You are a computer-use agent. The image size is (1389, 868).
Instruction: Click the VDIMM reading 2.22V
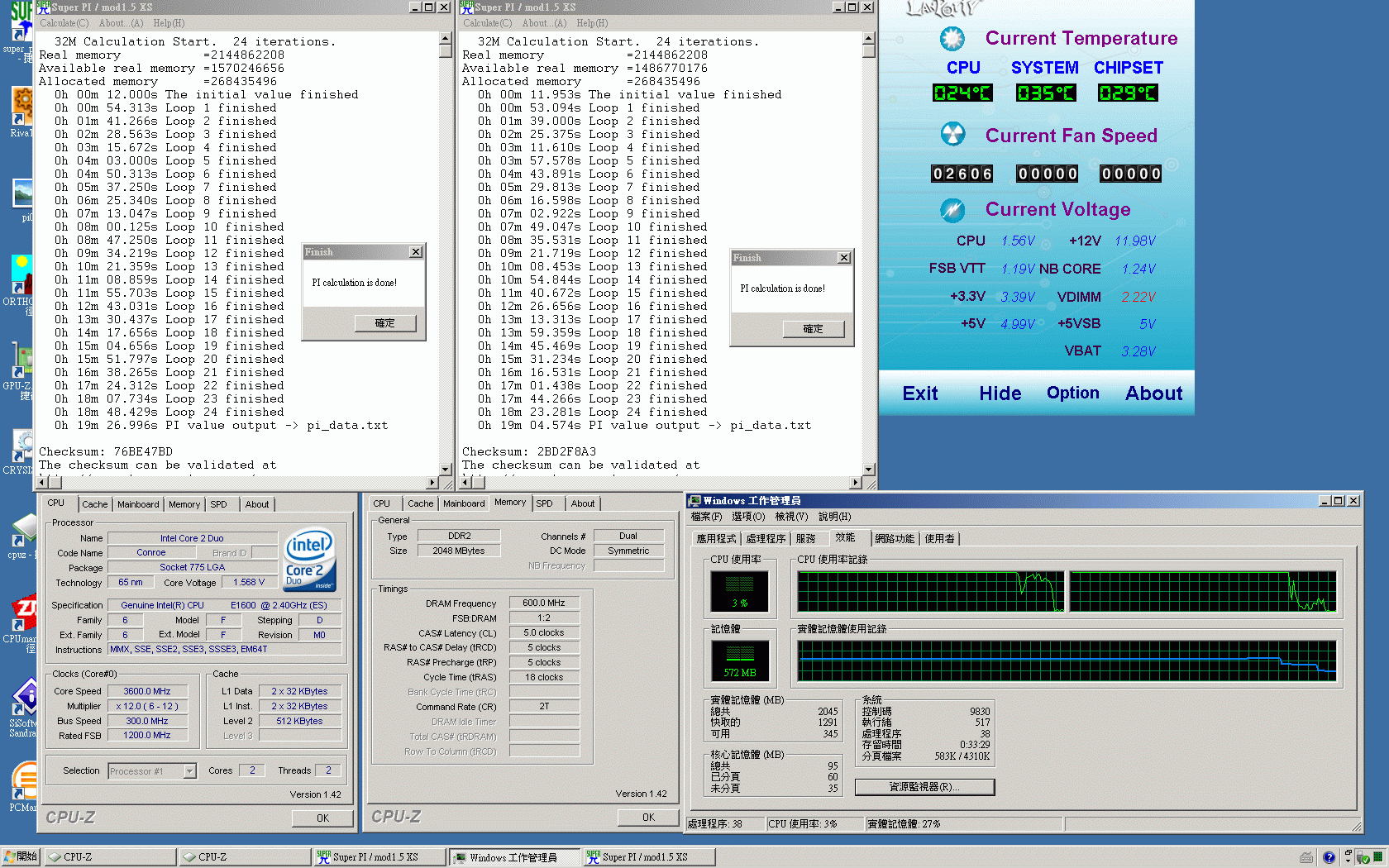point(1138,297)
